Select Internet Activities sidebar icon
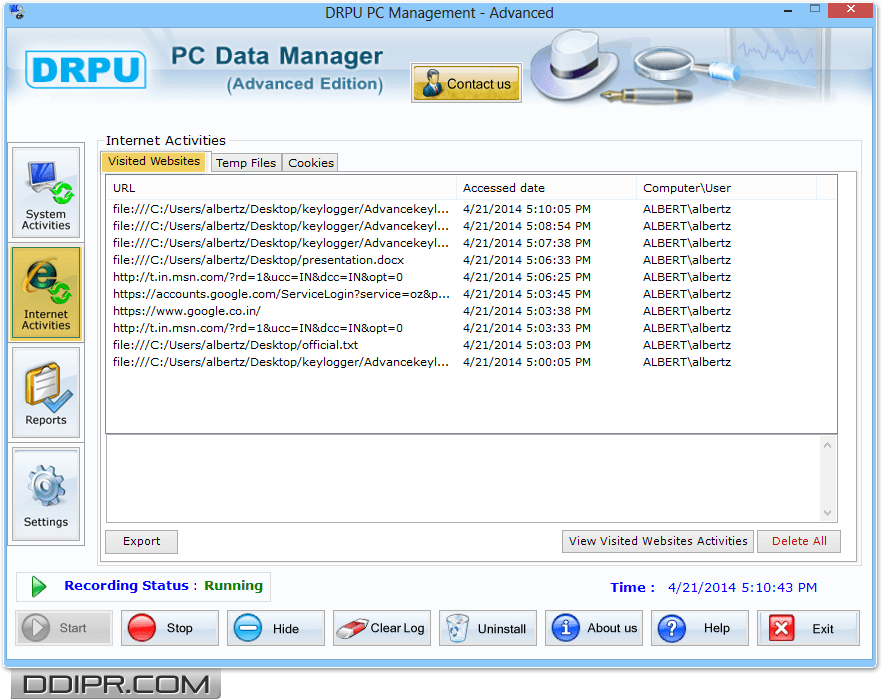The width and height of the screenshot is (882, 699). click(46, 293)
